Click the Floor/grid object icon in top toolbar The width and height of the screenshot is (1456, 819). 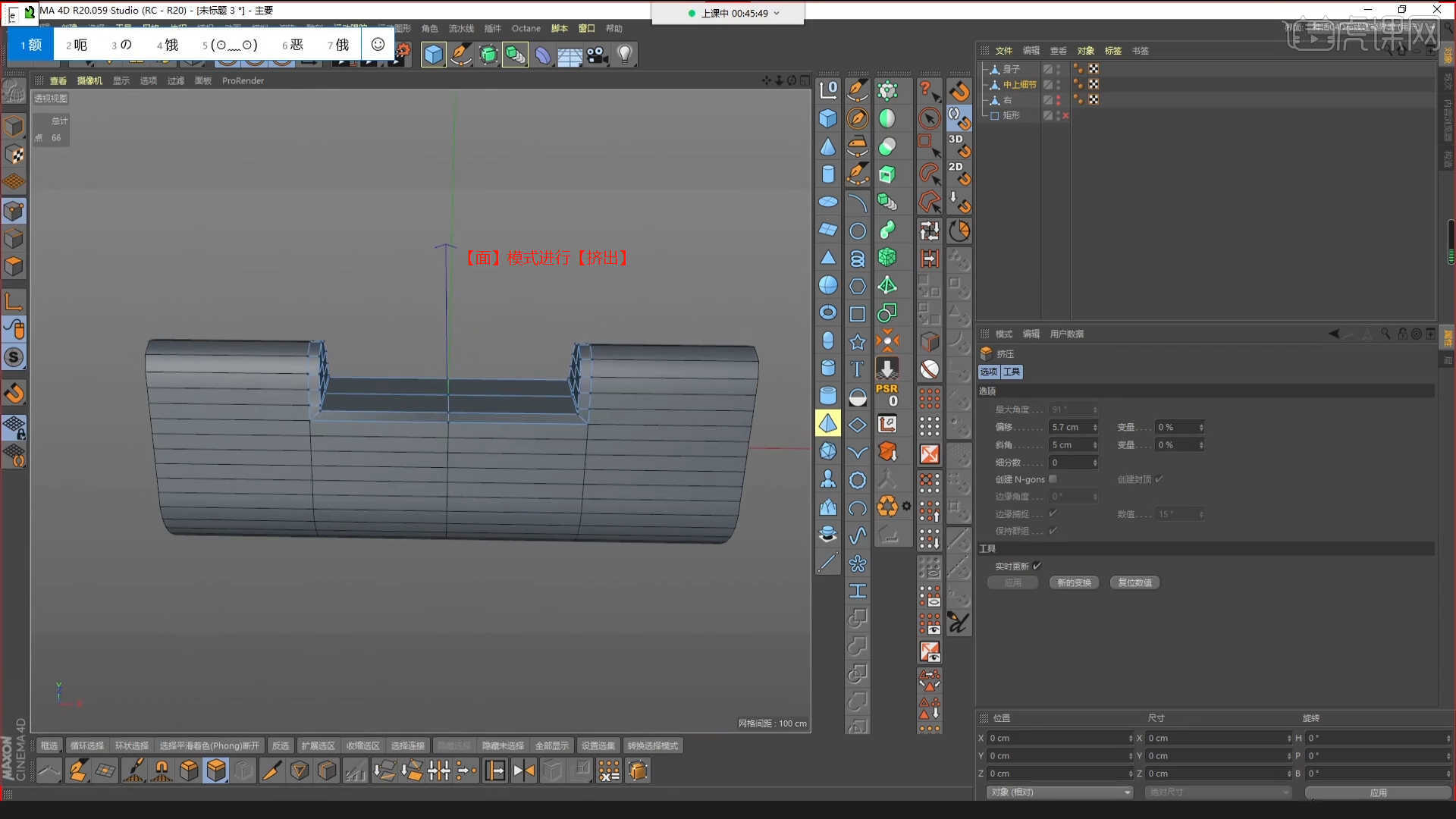coord(570,55)
